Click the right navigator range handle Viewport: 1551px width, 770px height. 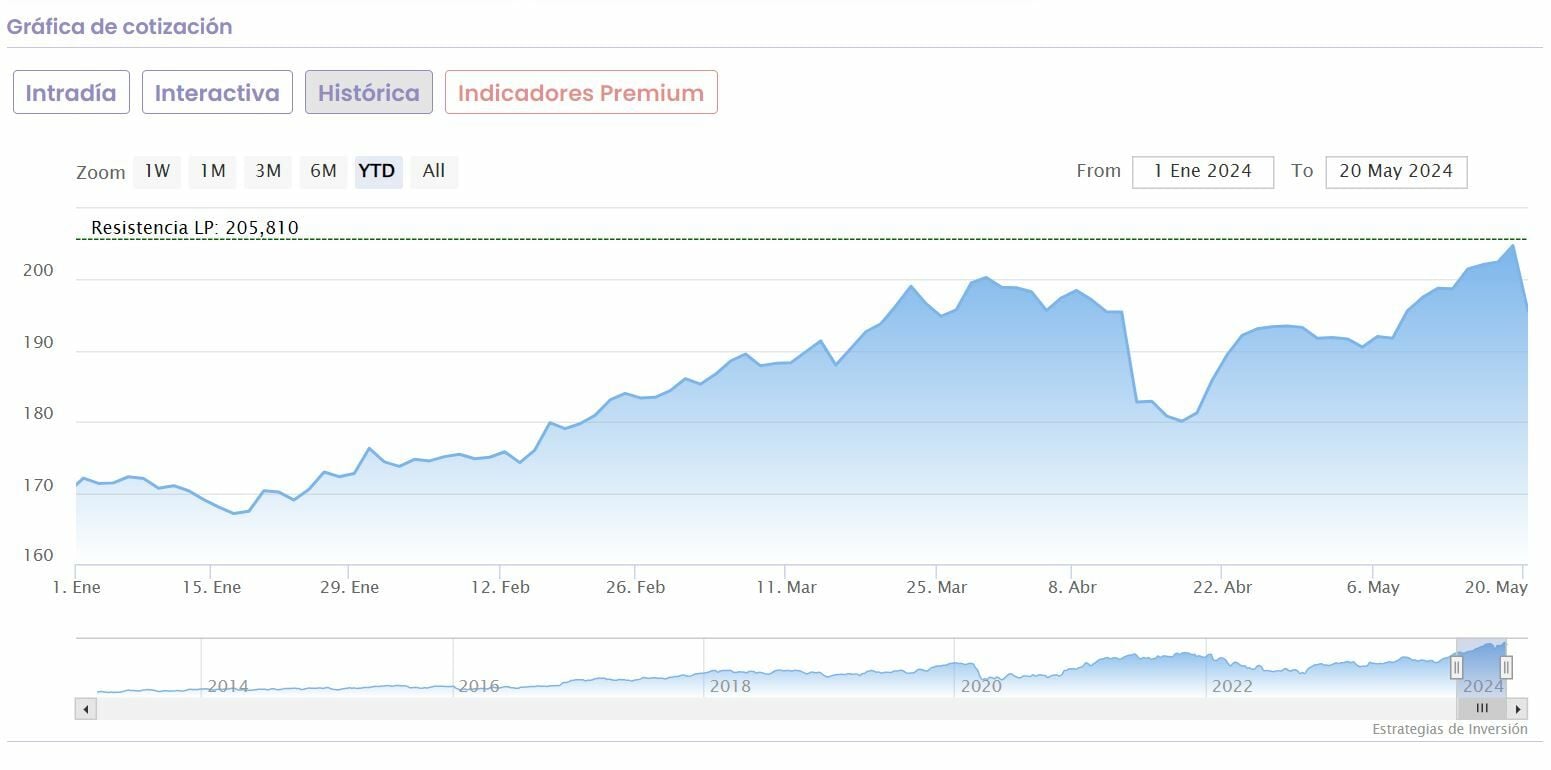point(1506,667)
